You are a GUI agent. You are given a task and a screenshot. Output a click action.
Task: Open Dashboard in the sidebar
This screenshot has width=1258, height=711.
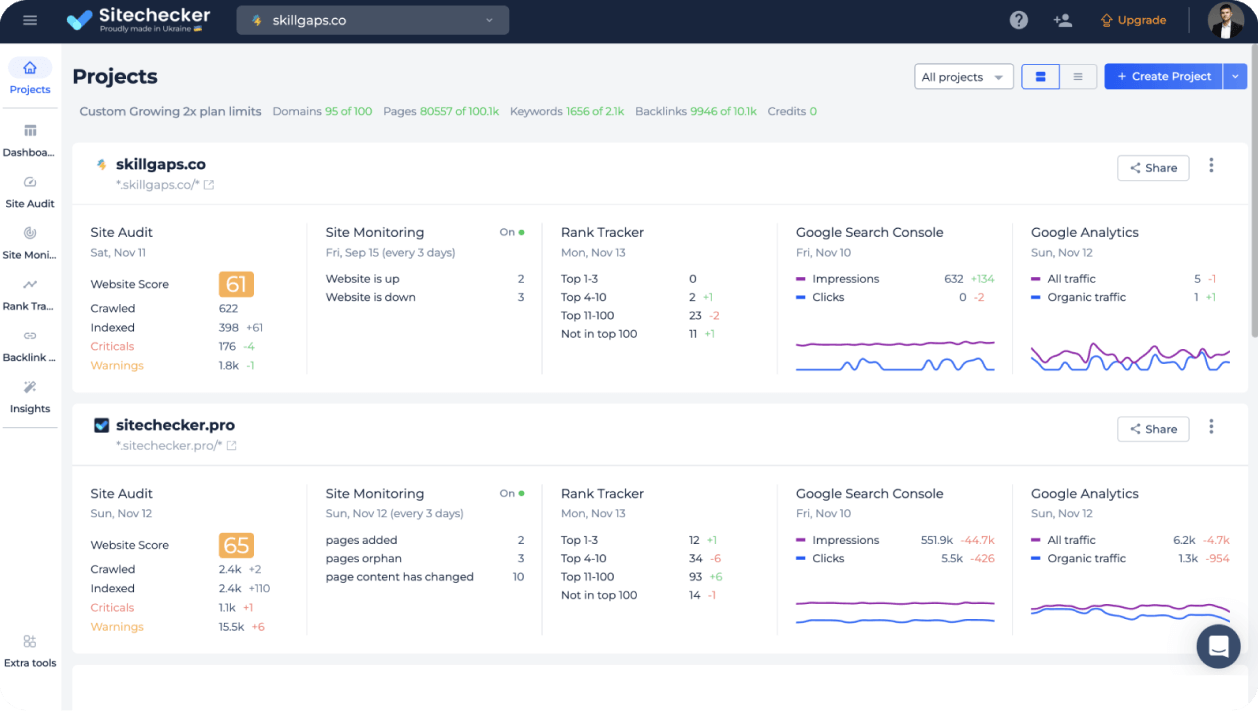point(30,141)
